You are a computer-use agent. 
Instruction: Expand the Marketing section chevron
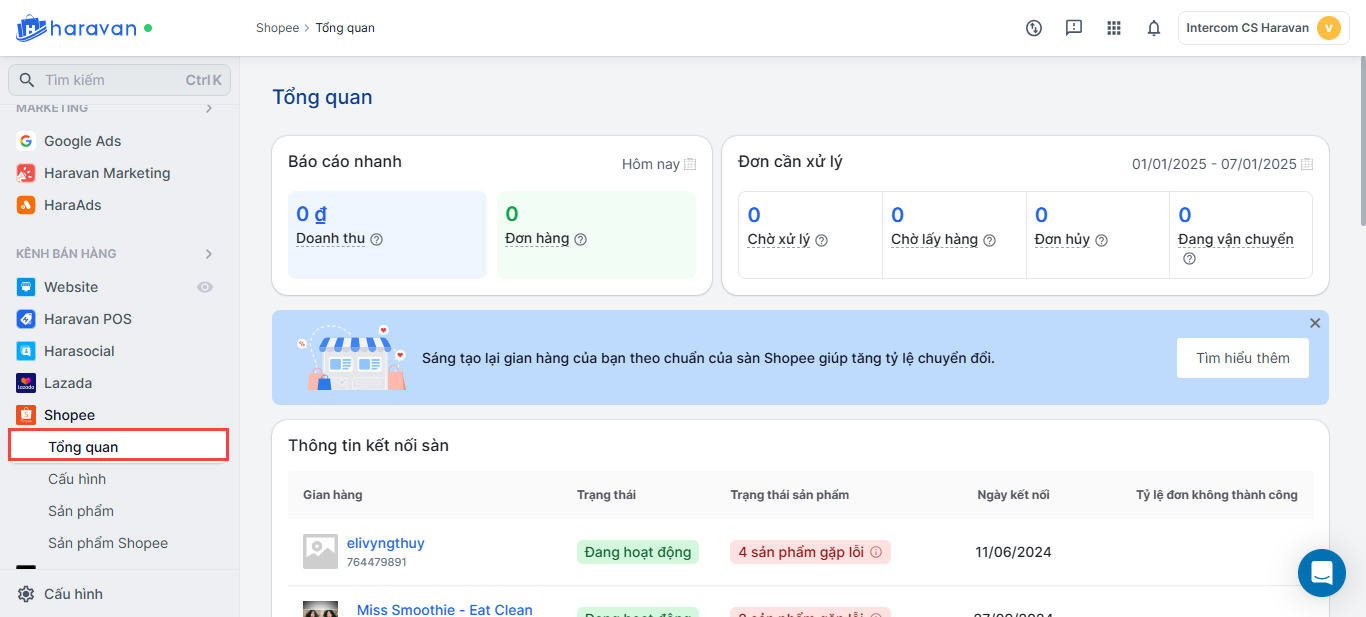[x=209, y=108]
